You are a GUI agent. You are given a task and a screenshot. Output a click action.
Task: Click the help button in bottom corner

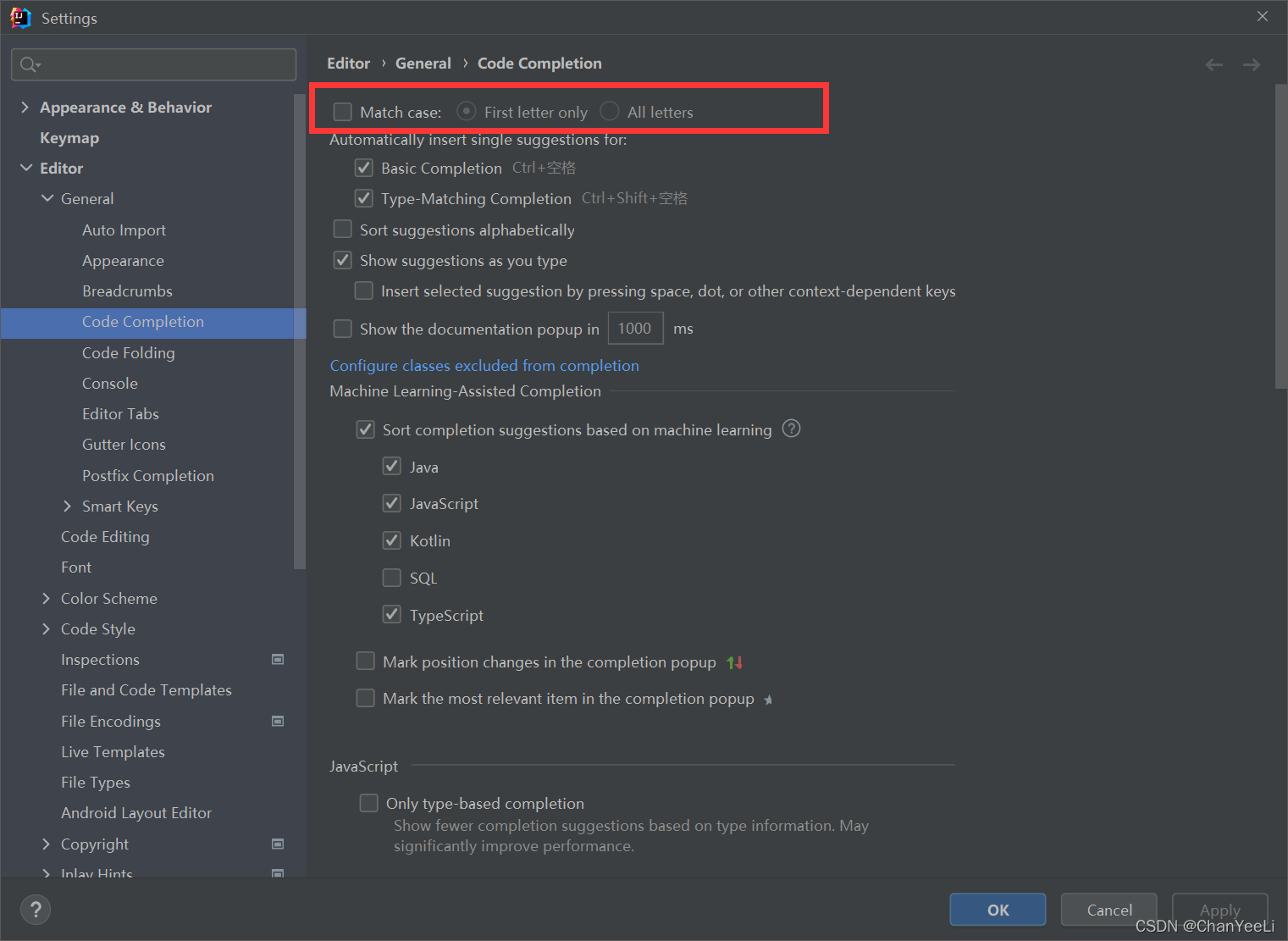pyautogui.click(x=36, y=910)
